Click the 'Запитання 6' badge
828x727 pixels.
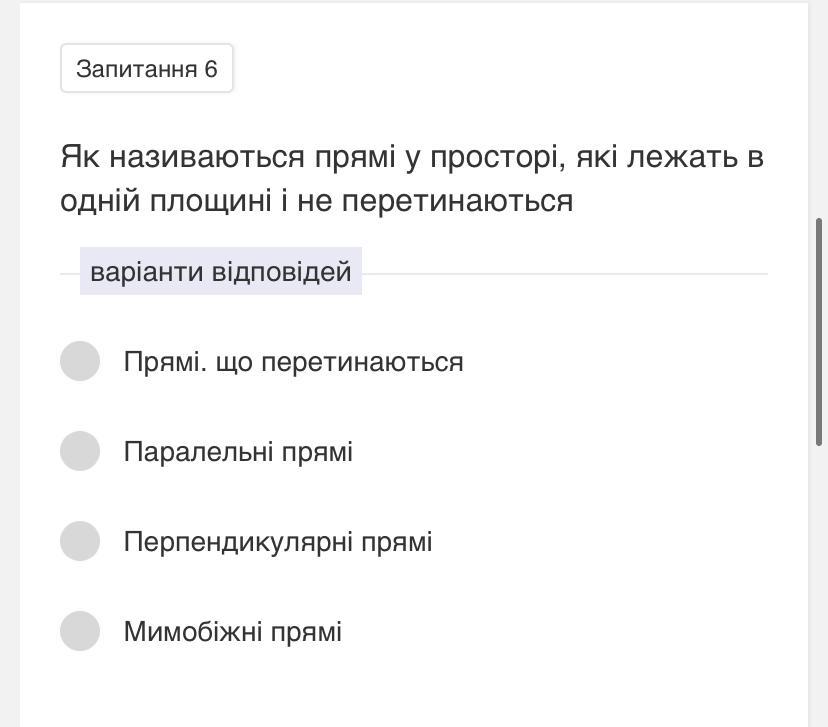(x=147, y=68)
